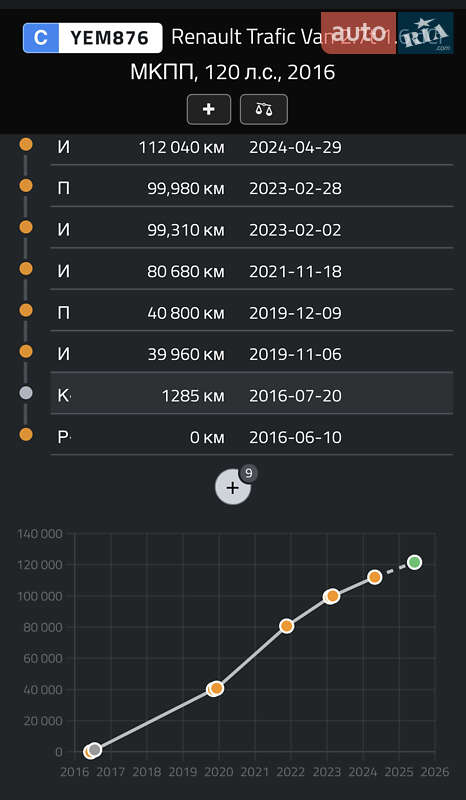Click the МКПП, 120 л.с., 2016 subtitle

233,72
